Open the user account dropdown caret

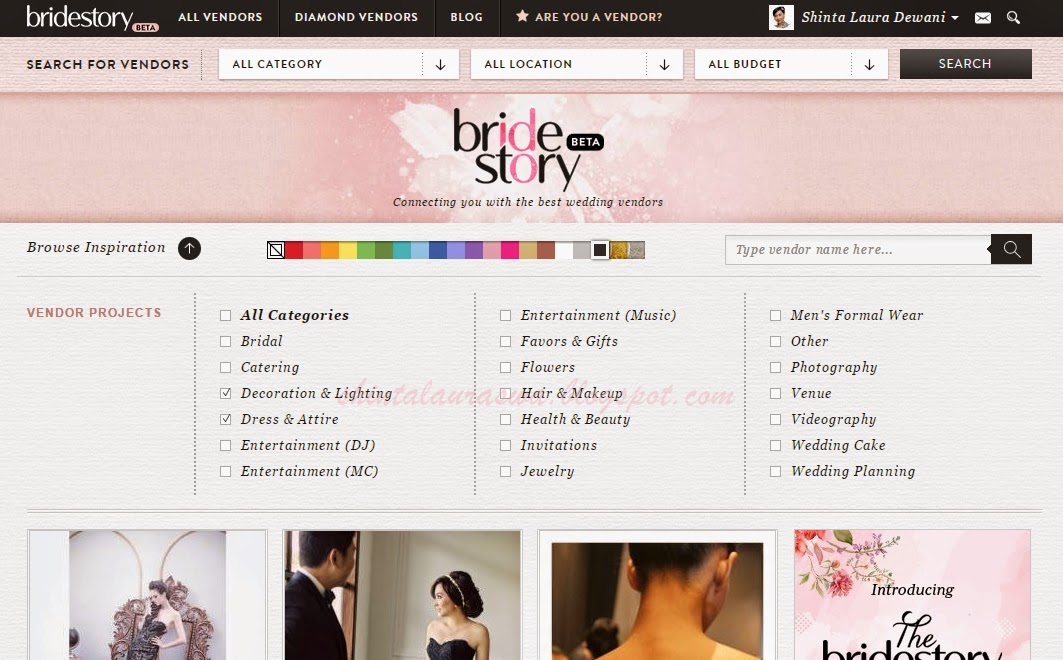coord(955,18)
